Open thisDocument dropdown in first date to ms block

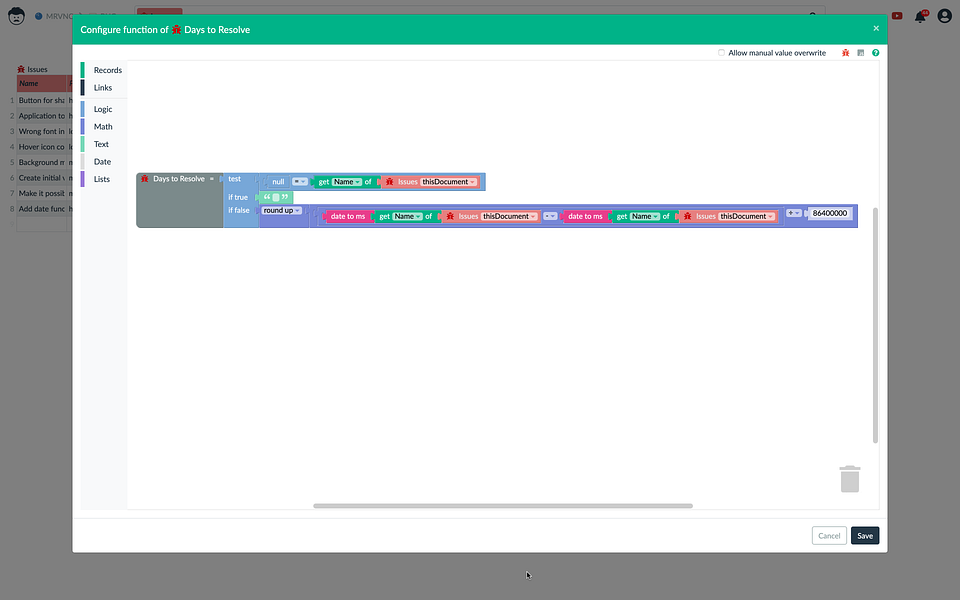click(x=509, y=216)
